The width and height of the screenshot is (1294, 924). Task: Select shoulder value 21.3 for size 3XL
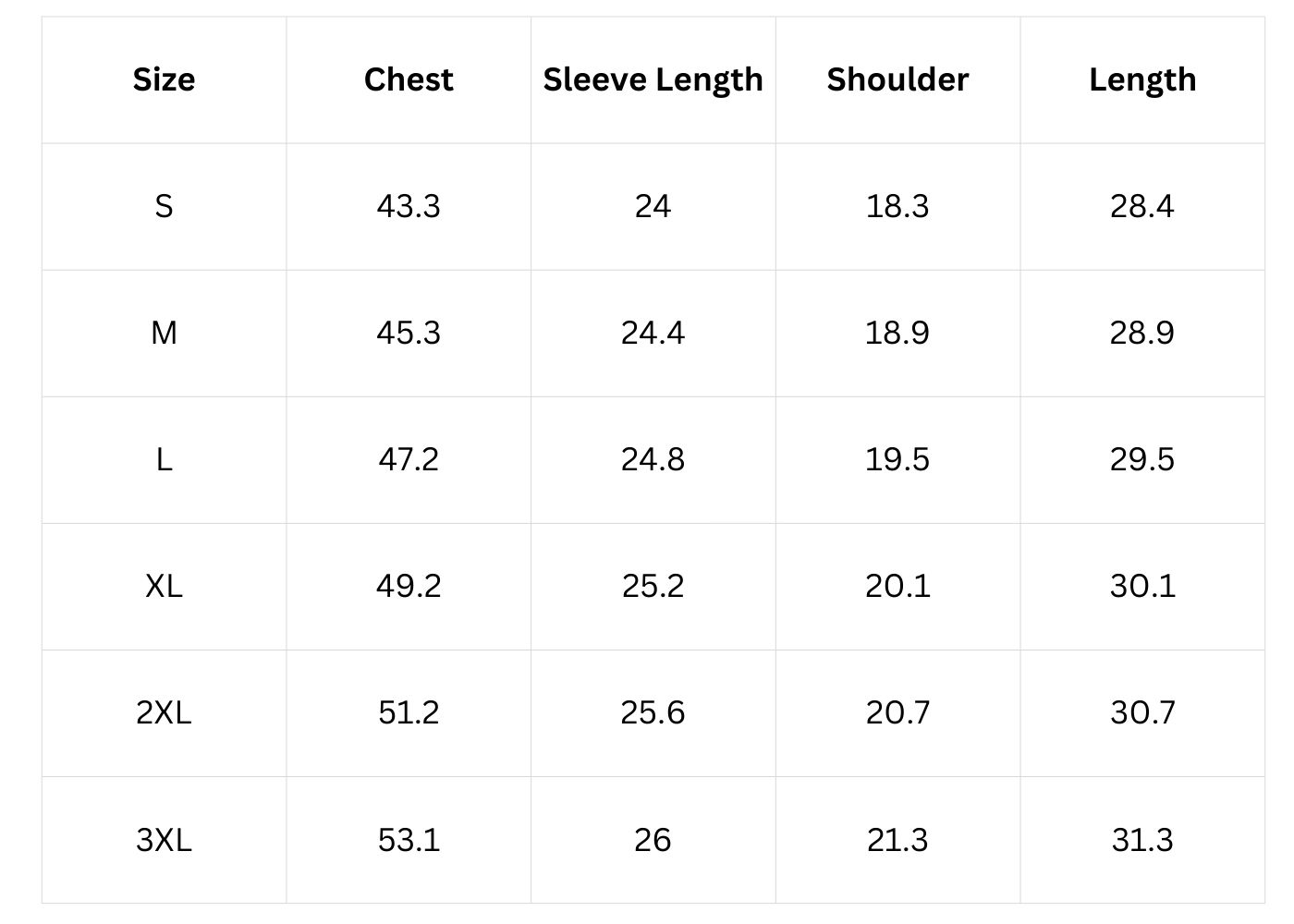coord(897,840)
